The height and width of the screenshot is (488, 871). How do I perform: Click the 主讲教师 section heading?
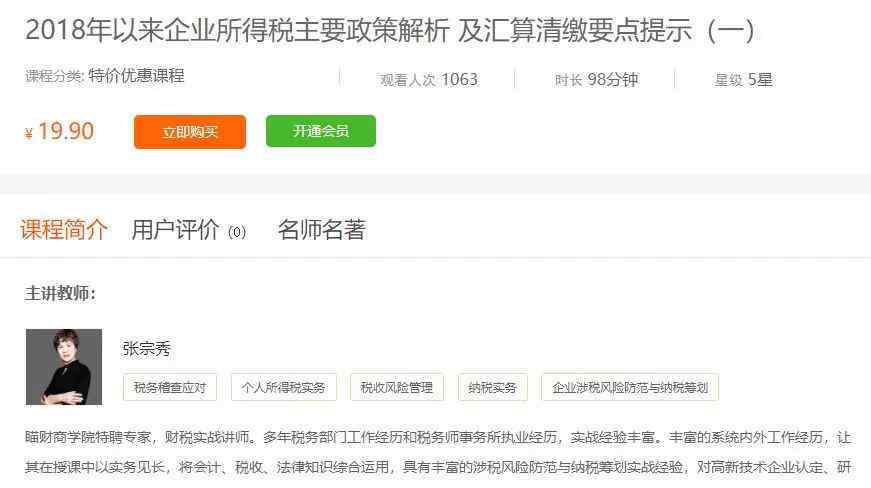point(61,293)
